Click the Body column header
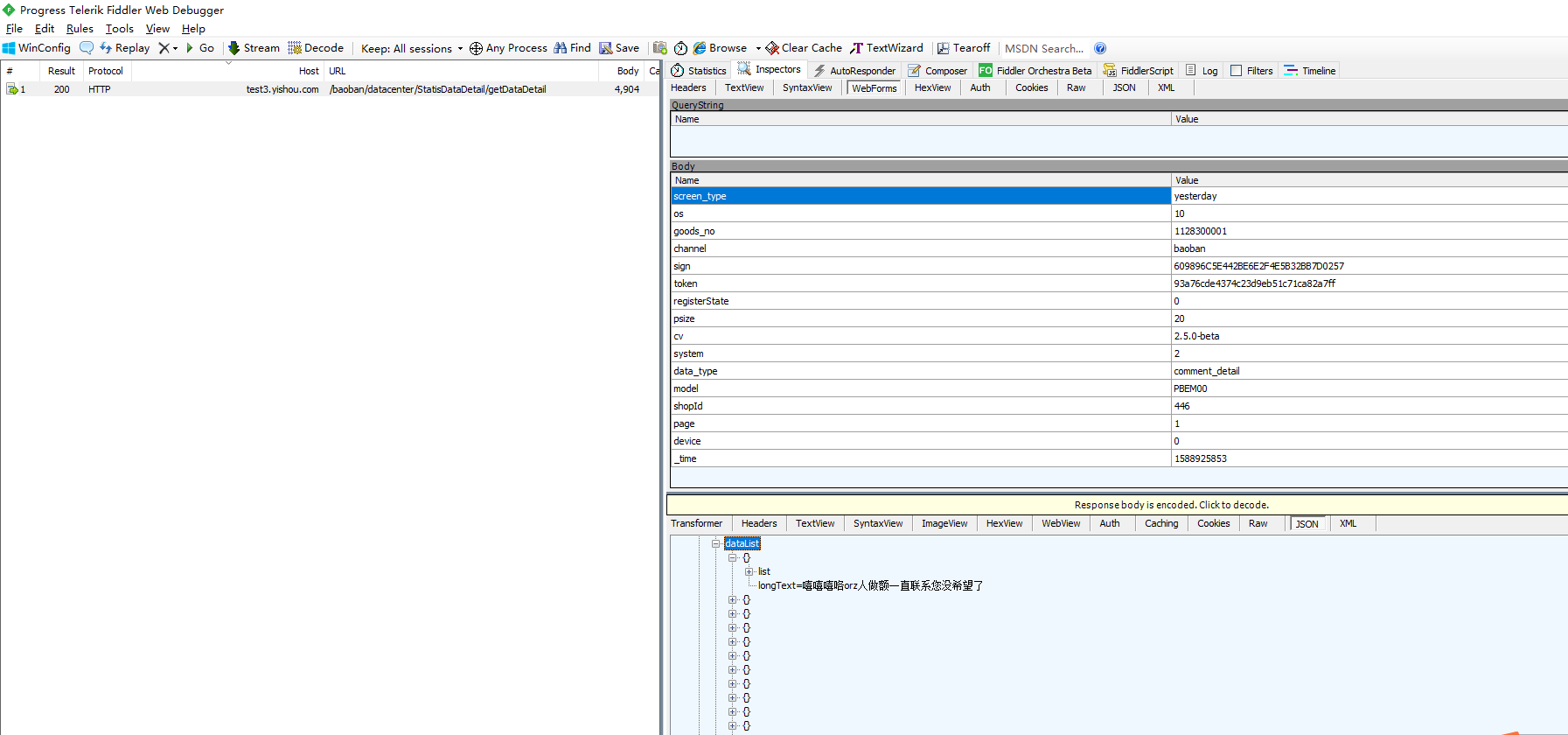The image size is (1568, 735). (621, 71)
